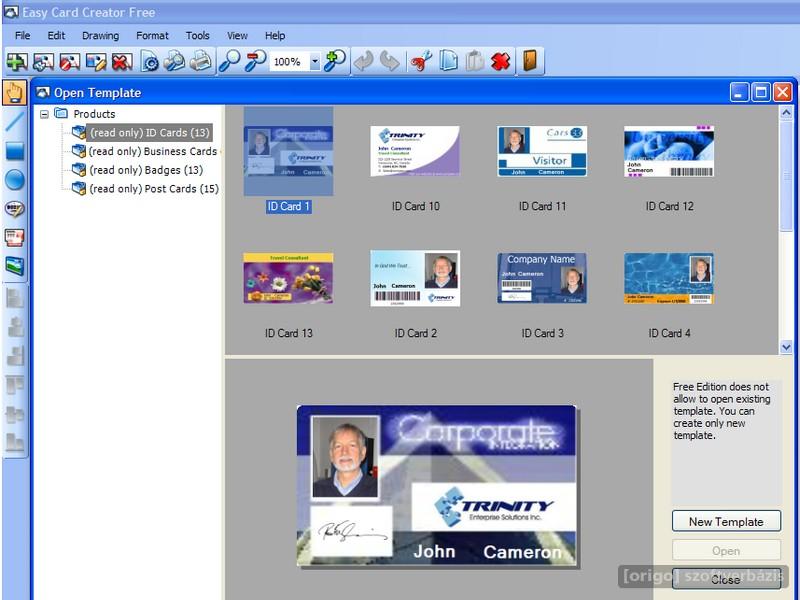Open the Tools menu
Viewport: 800px width, 600px height.
(197, 36)
